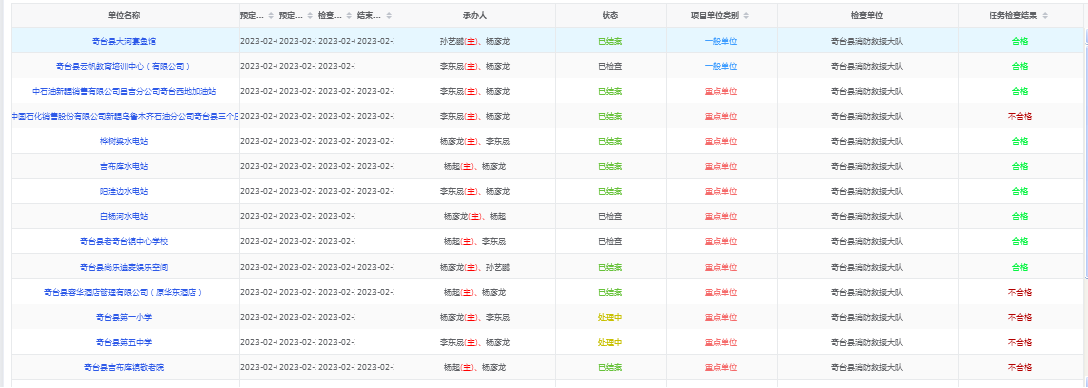Click sort arrows beside 项目单位类别 header
The width and height of the screenshot is (1088, 388).
745,15
